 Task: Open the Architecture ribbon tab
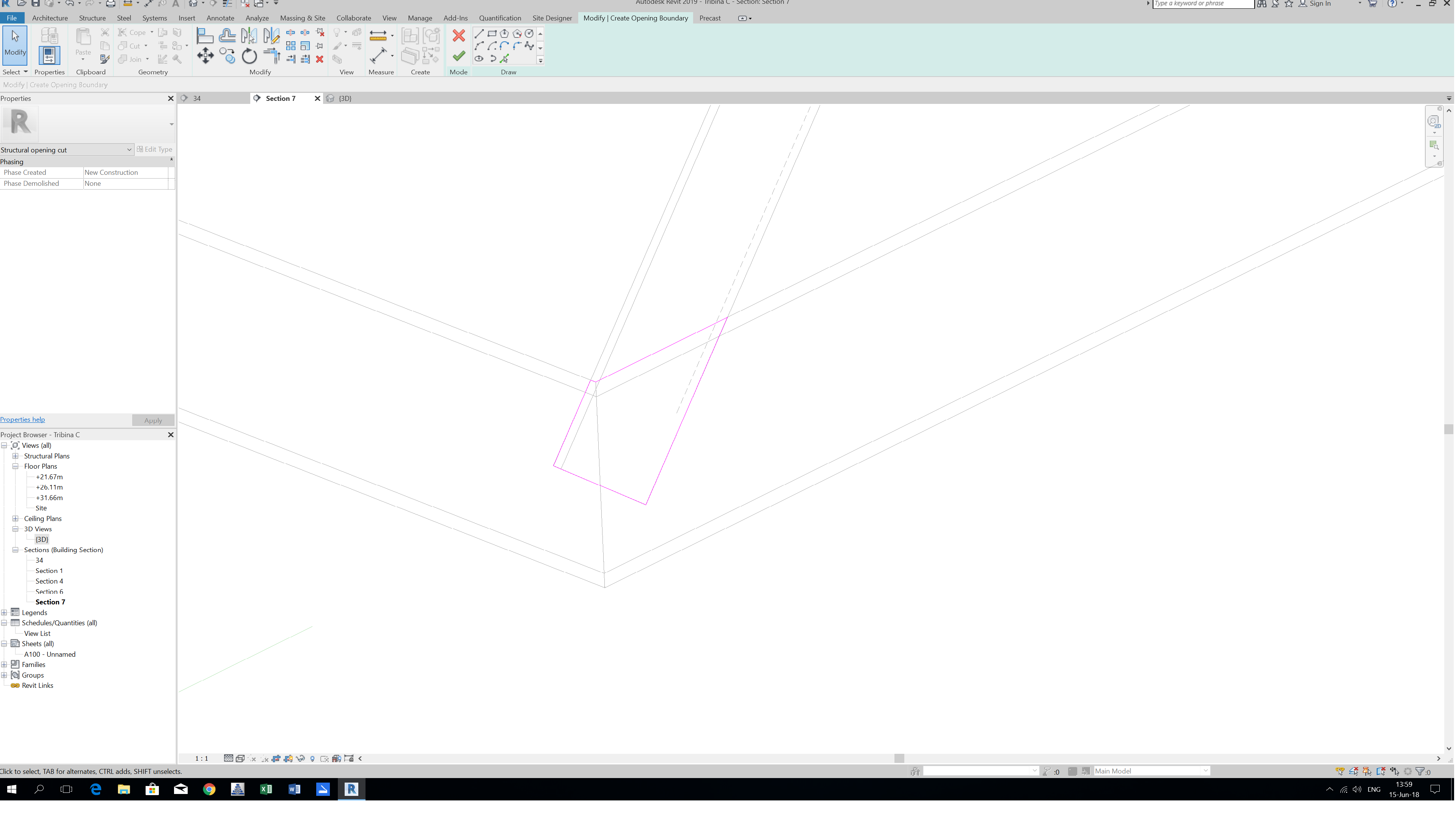click(50, 18)
